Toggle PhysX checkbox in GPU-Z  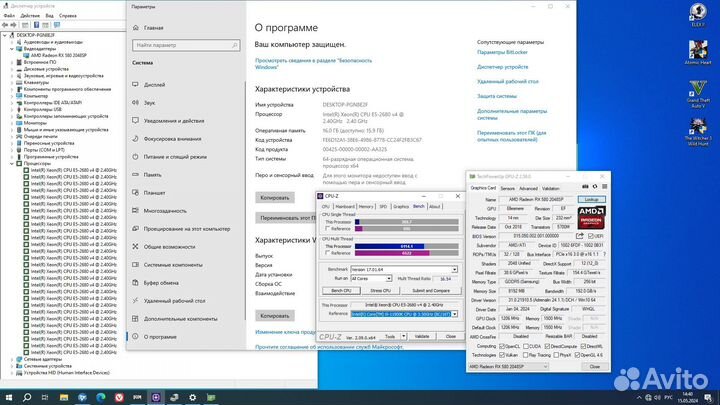556,355
